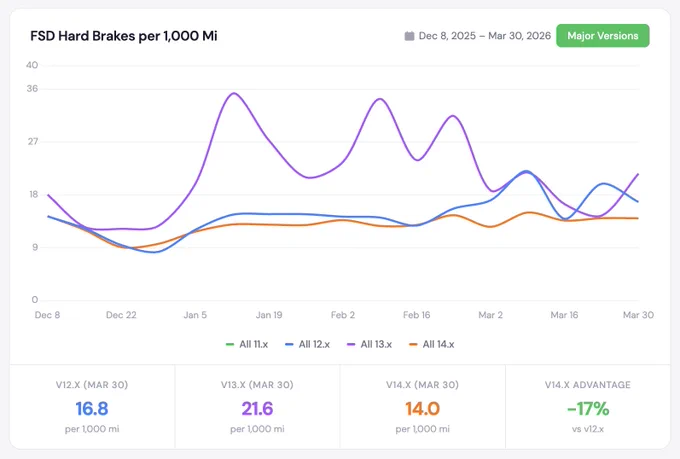Click the Mar 30 x-axis label
The height and width of the screenshot is (459, 680).
638,315
